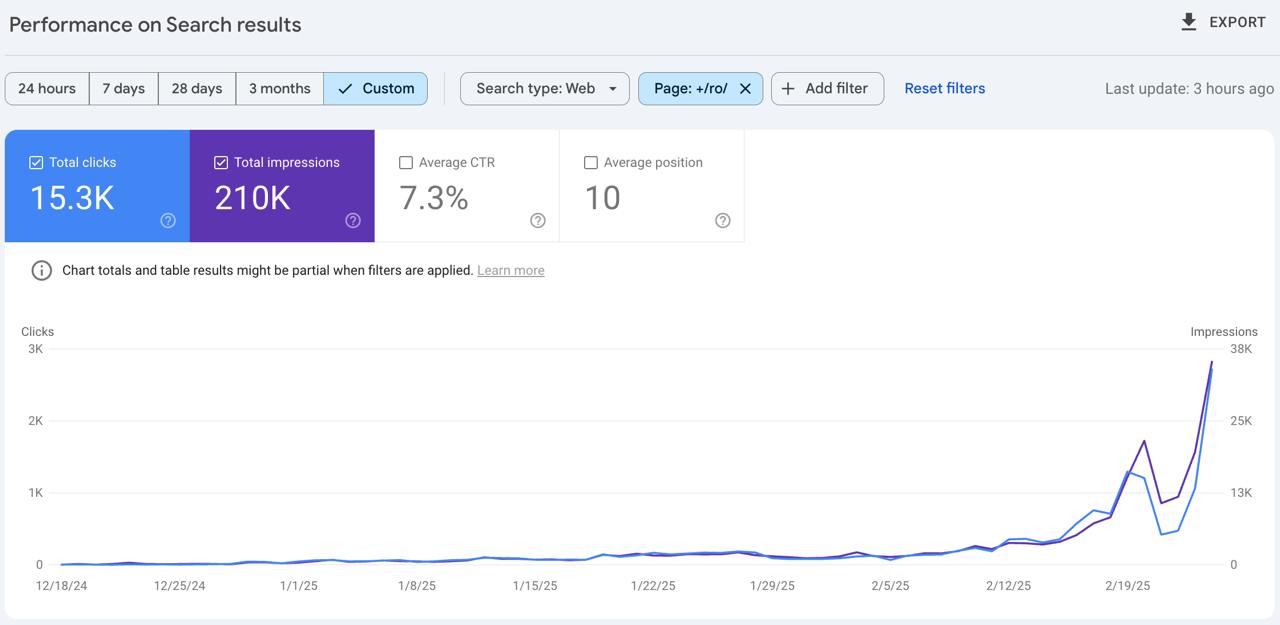The image size is (1280, 625).
Task: Switch to the 28 days range
Action: click(x=197, y=88)
